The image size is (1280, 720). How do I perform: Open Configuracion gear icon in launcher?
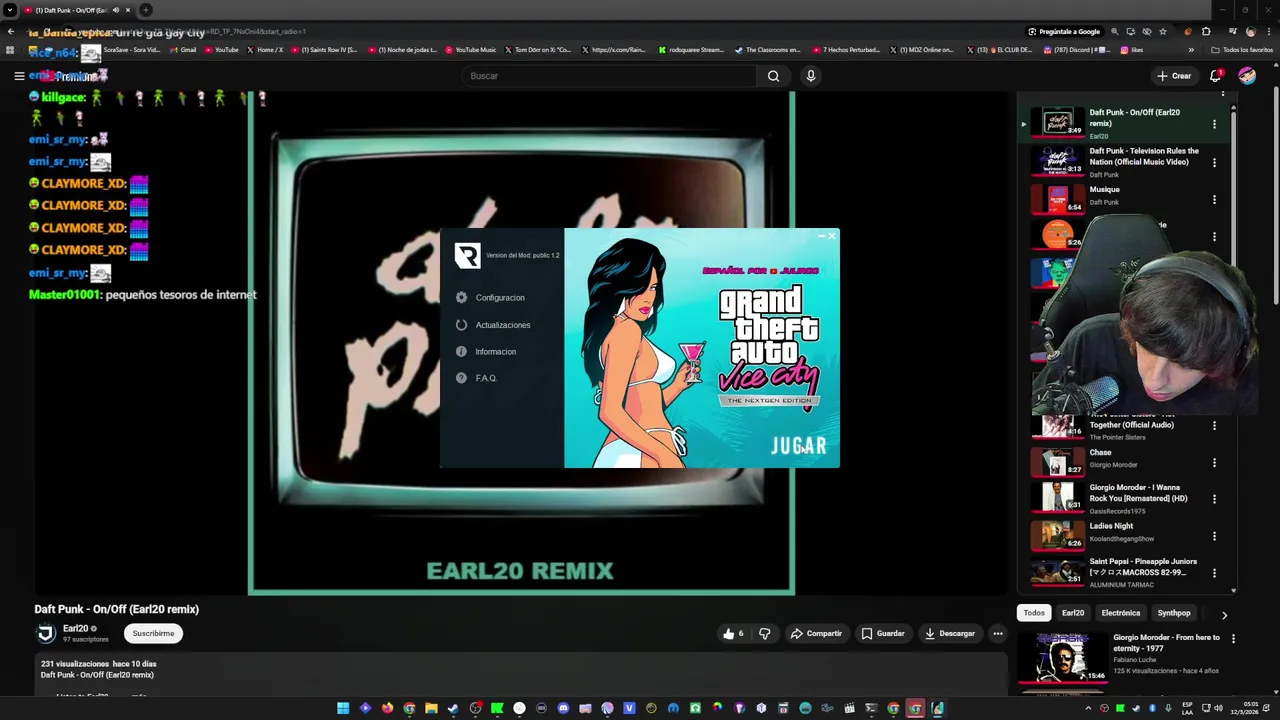tap(461, 297)
